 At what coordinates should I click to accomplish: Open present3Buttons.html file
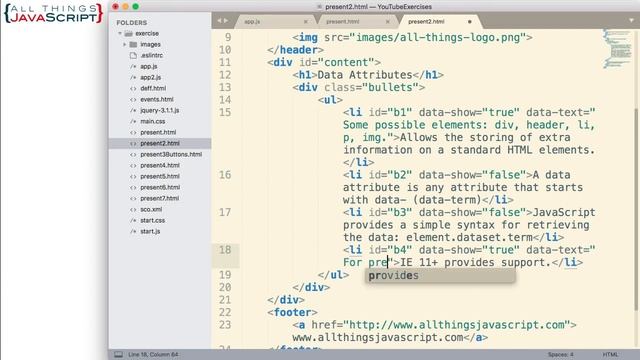[171, 155]
